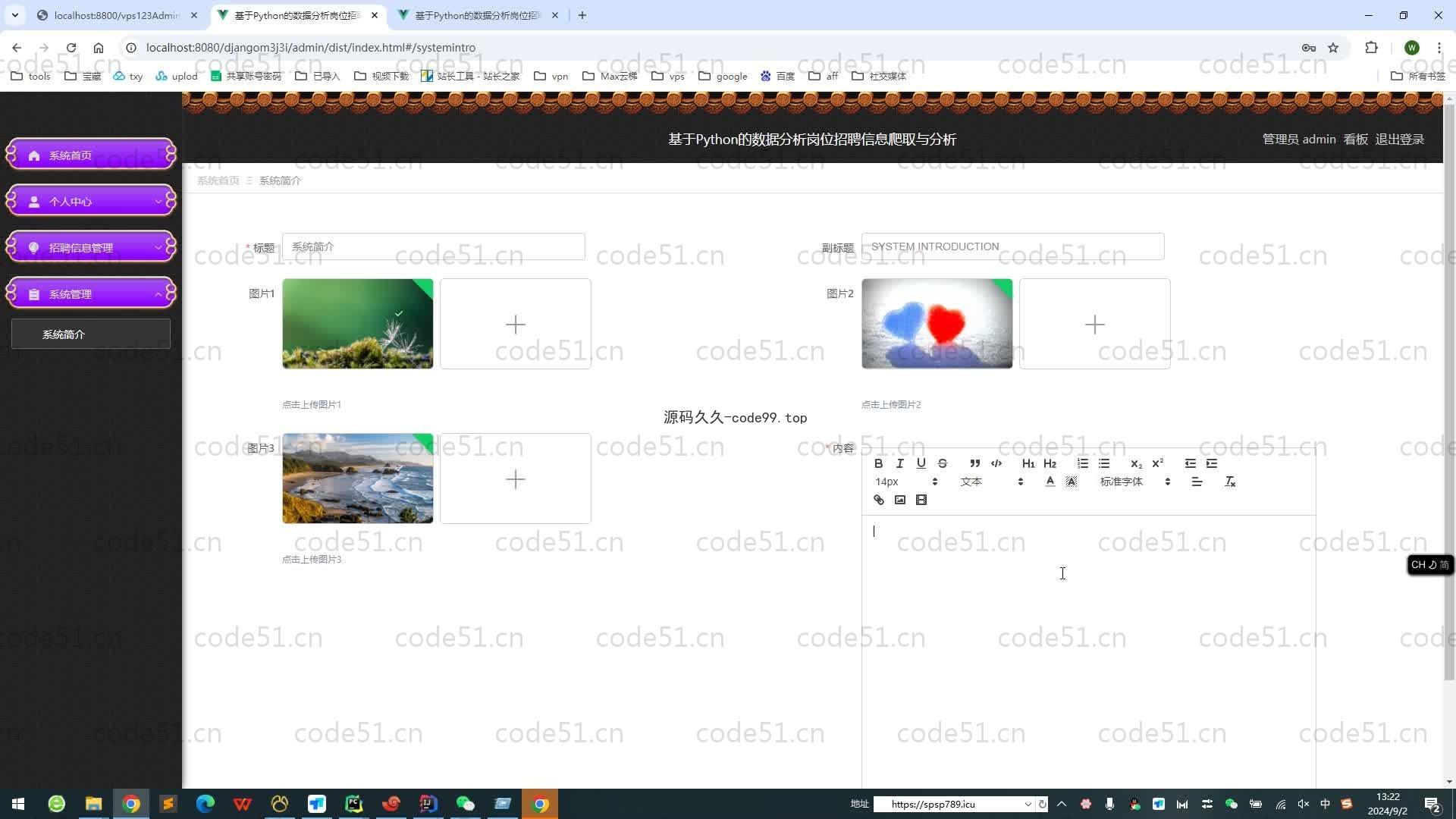1456x819 pixels.
Task: Expand 个人中心 sidebar menu
Action: coord(91,201)
